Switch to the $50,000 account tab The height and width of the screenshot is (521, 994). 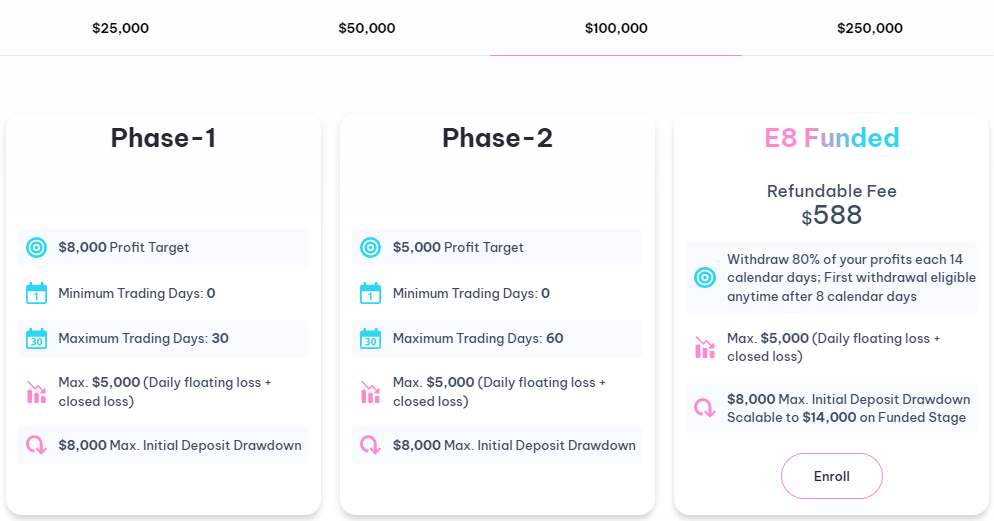(366, 28)
